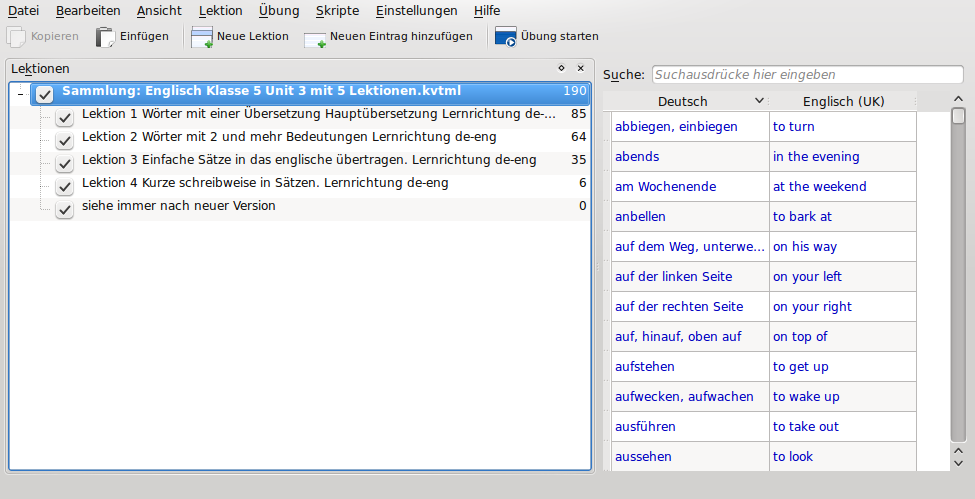The width and height of the screenshot is (975, 499).
Task: Click cell 'at the weekend'
Action: pyautogui.click(x=843, y=187)
